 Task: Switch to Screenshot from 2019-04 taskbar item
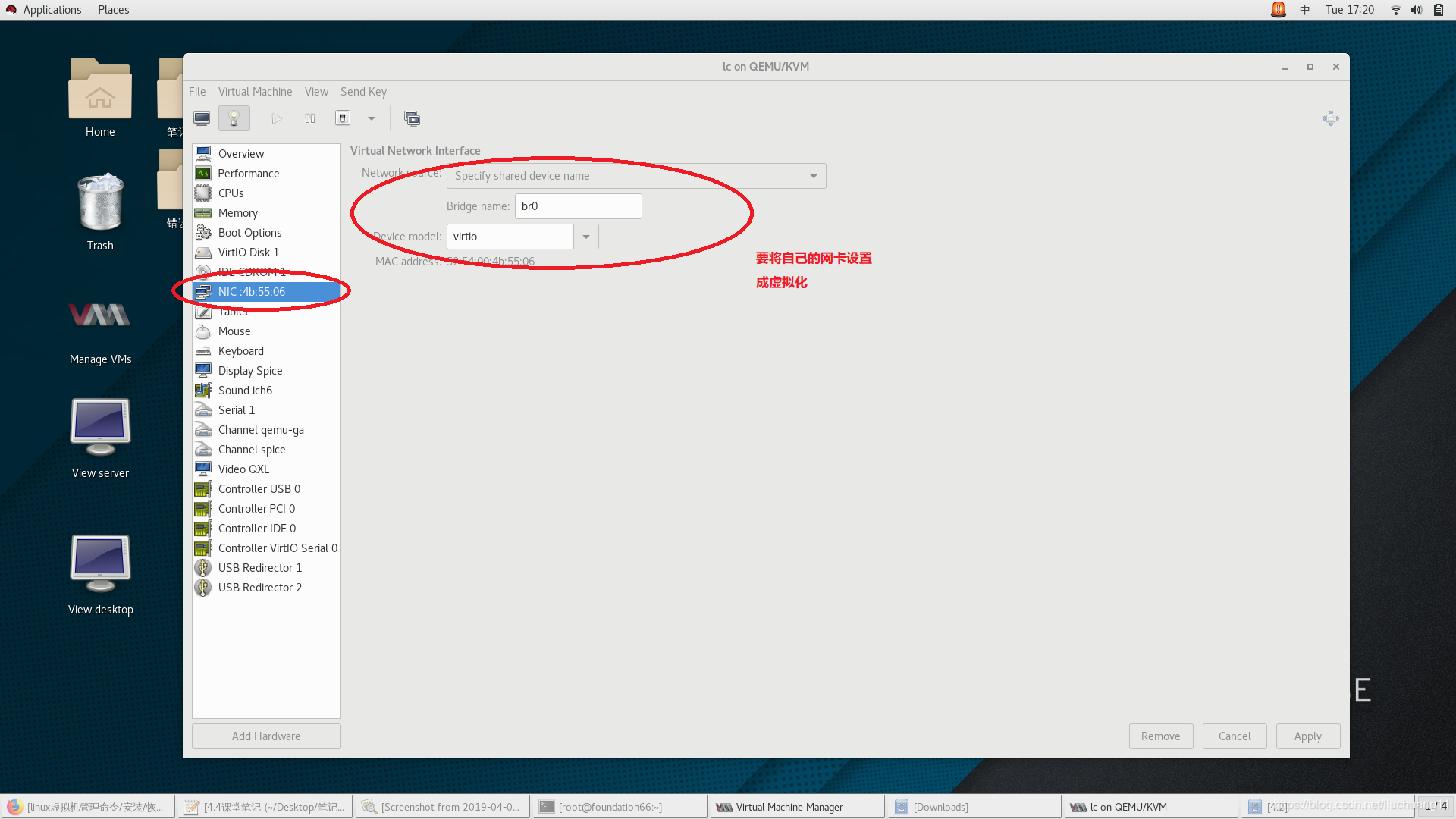[x=442, y=807]
